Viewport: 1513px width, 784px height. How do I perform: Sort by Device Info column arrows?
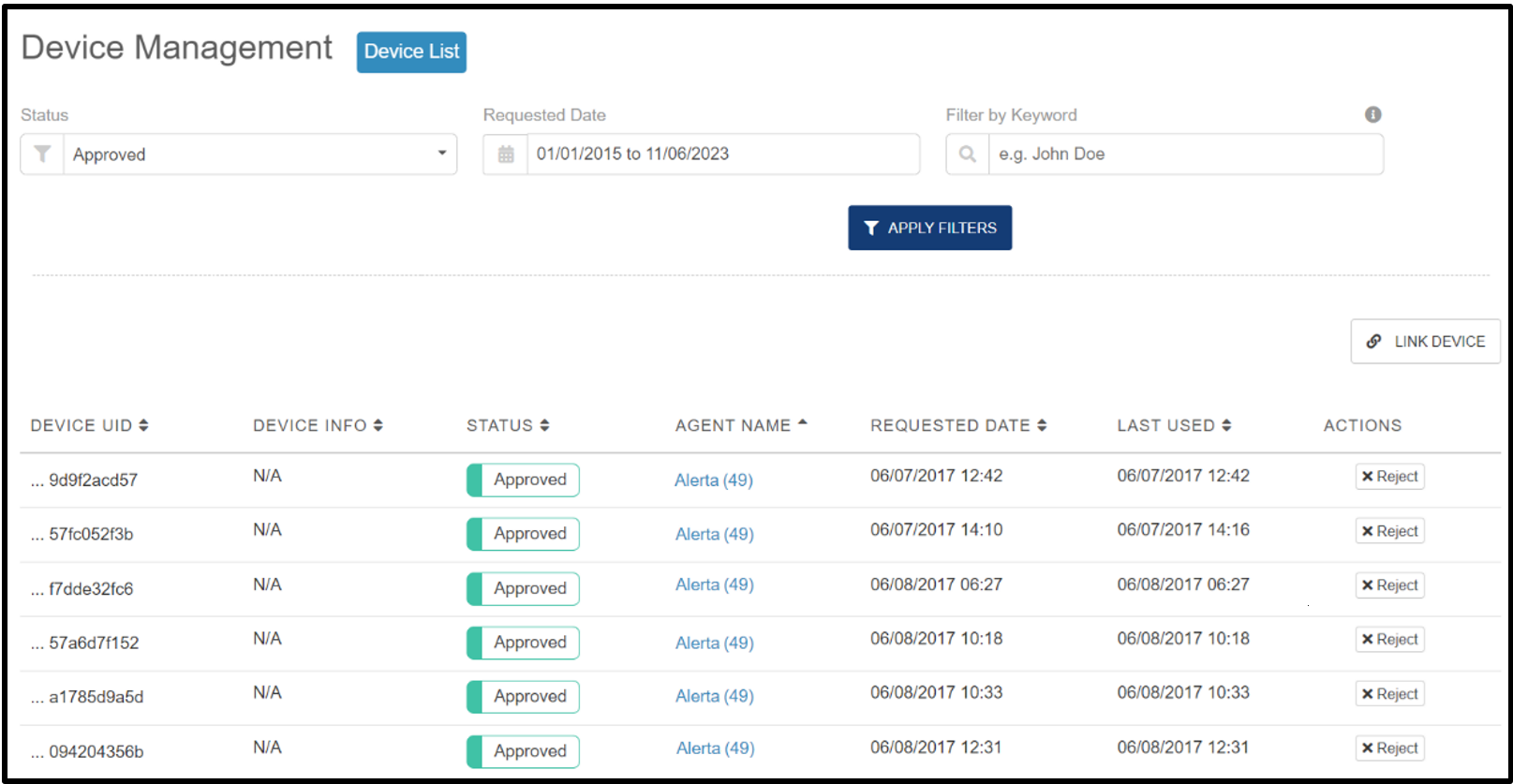click(378, 425)
